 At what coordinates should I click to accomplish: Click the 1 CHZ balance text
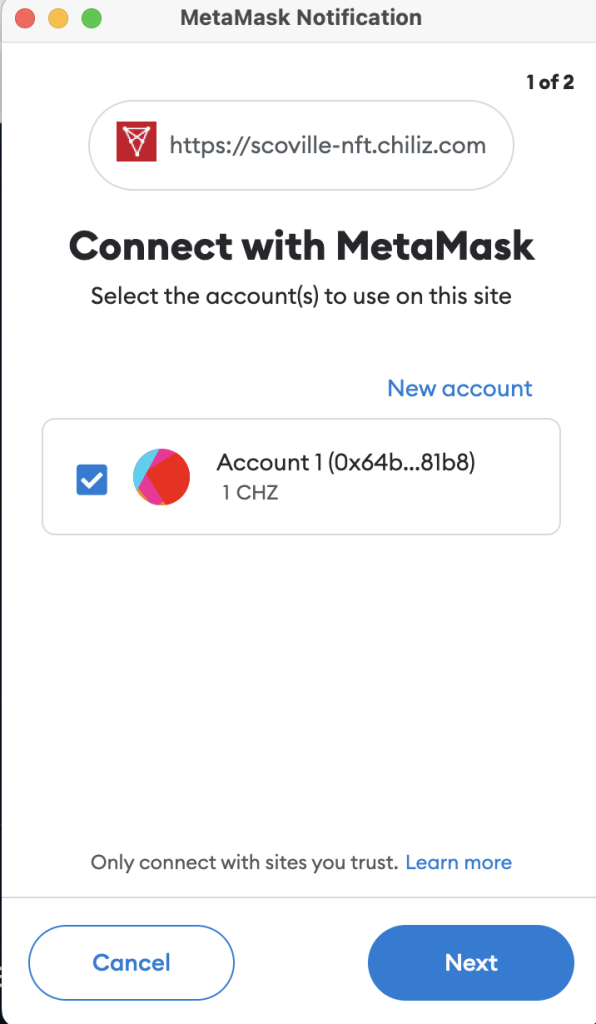pyautogui.click(x=250, y=492)
